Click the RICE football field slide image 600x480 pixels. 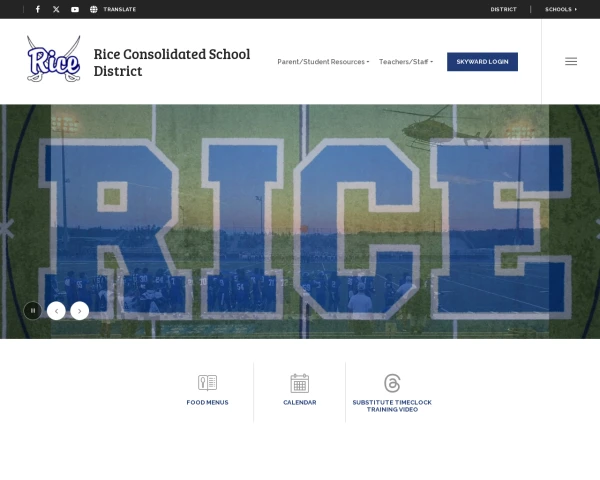pos(300,222)
